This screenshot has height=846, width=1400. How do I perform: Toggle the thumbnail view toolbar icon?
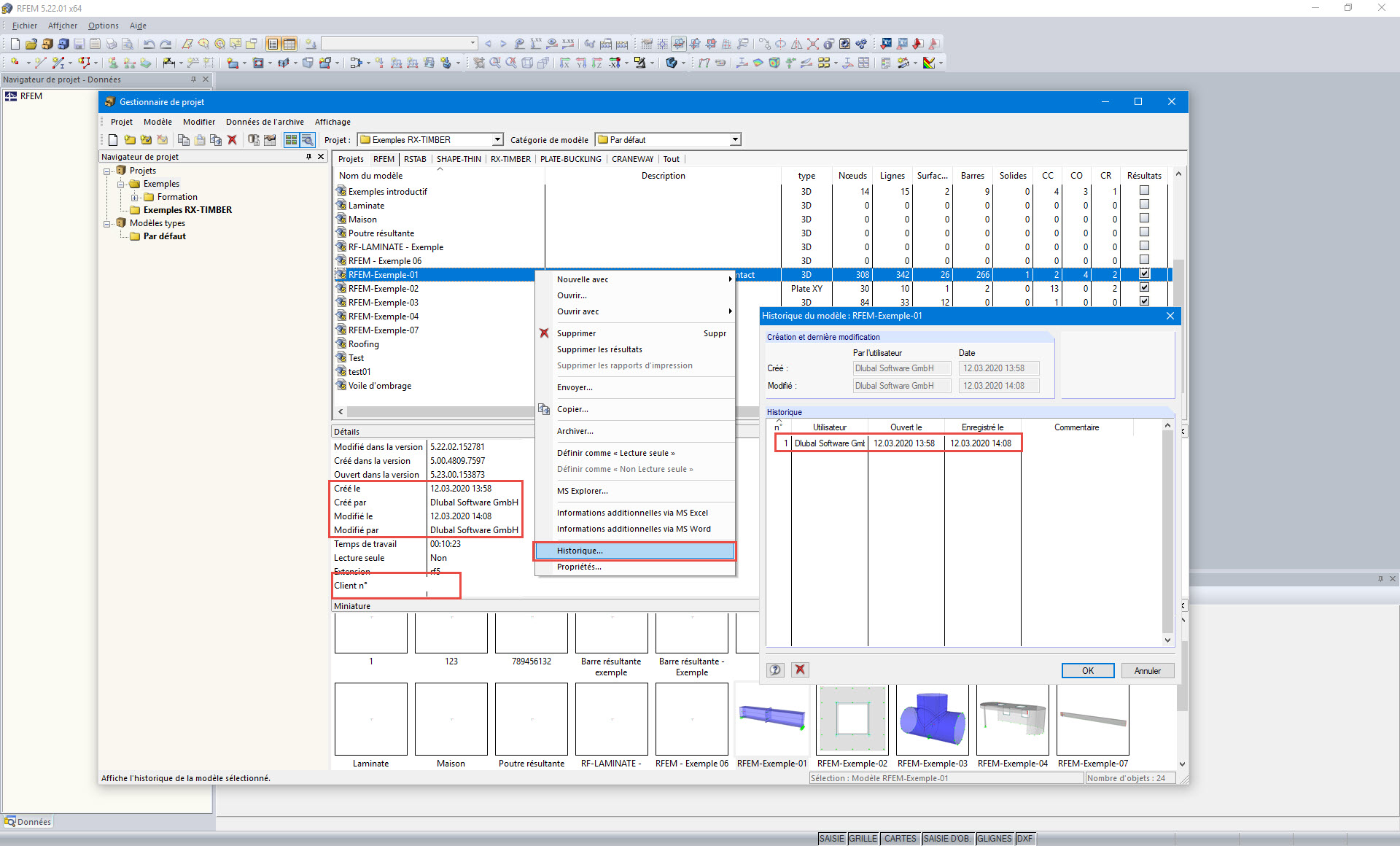click(291, 140)
